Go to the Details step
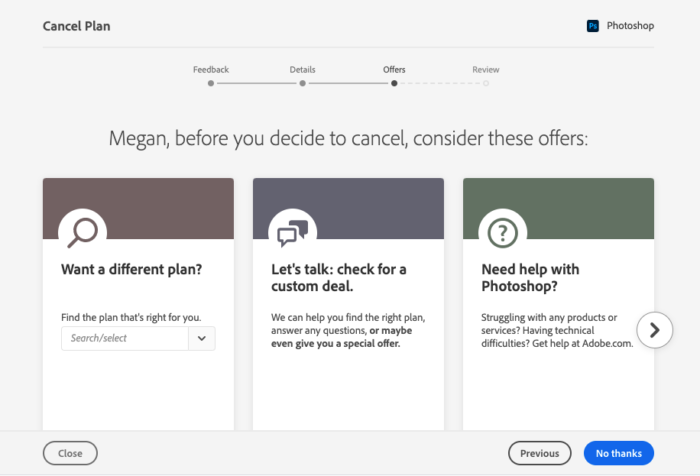700x476 pixels. click(x=302, y=70)
